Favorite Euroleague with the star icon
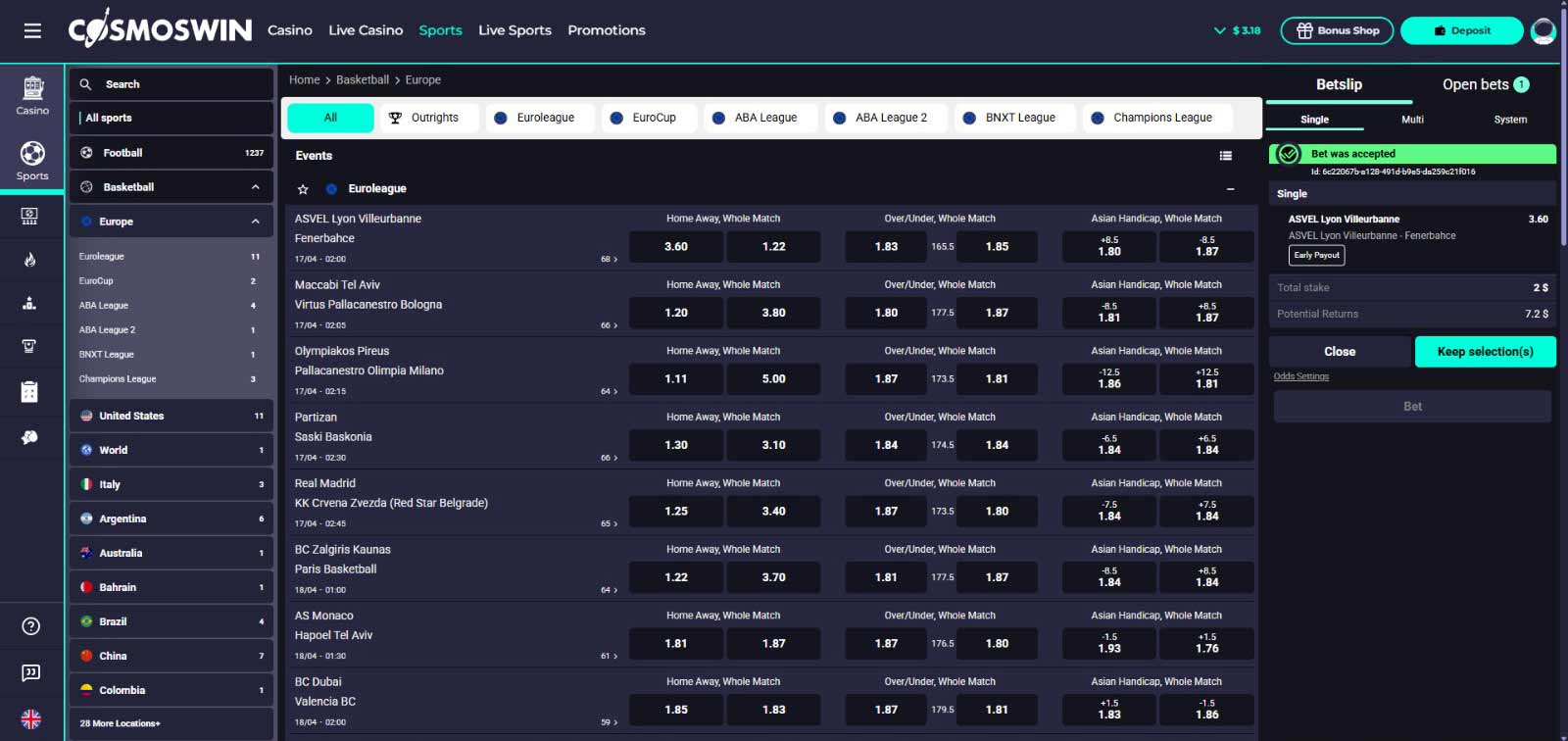1568x741 pixels. (x=303, y=189)
